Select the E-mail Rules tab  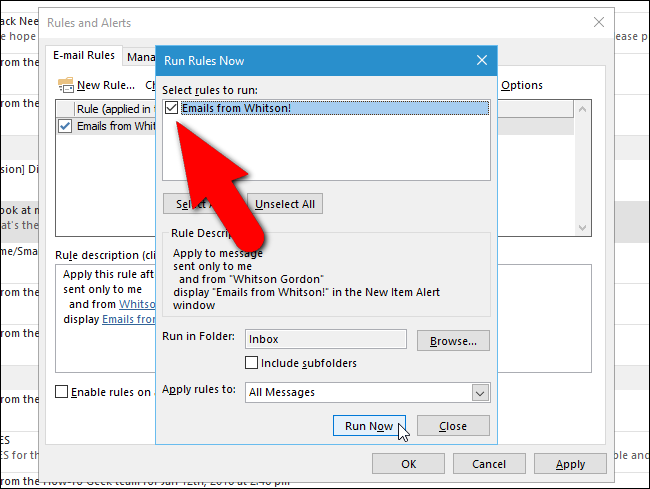84,55
